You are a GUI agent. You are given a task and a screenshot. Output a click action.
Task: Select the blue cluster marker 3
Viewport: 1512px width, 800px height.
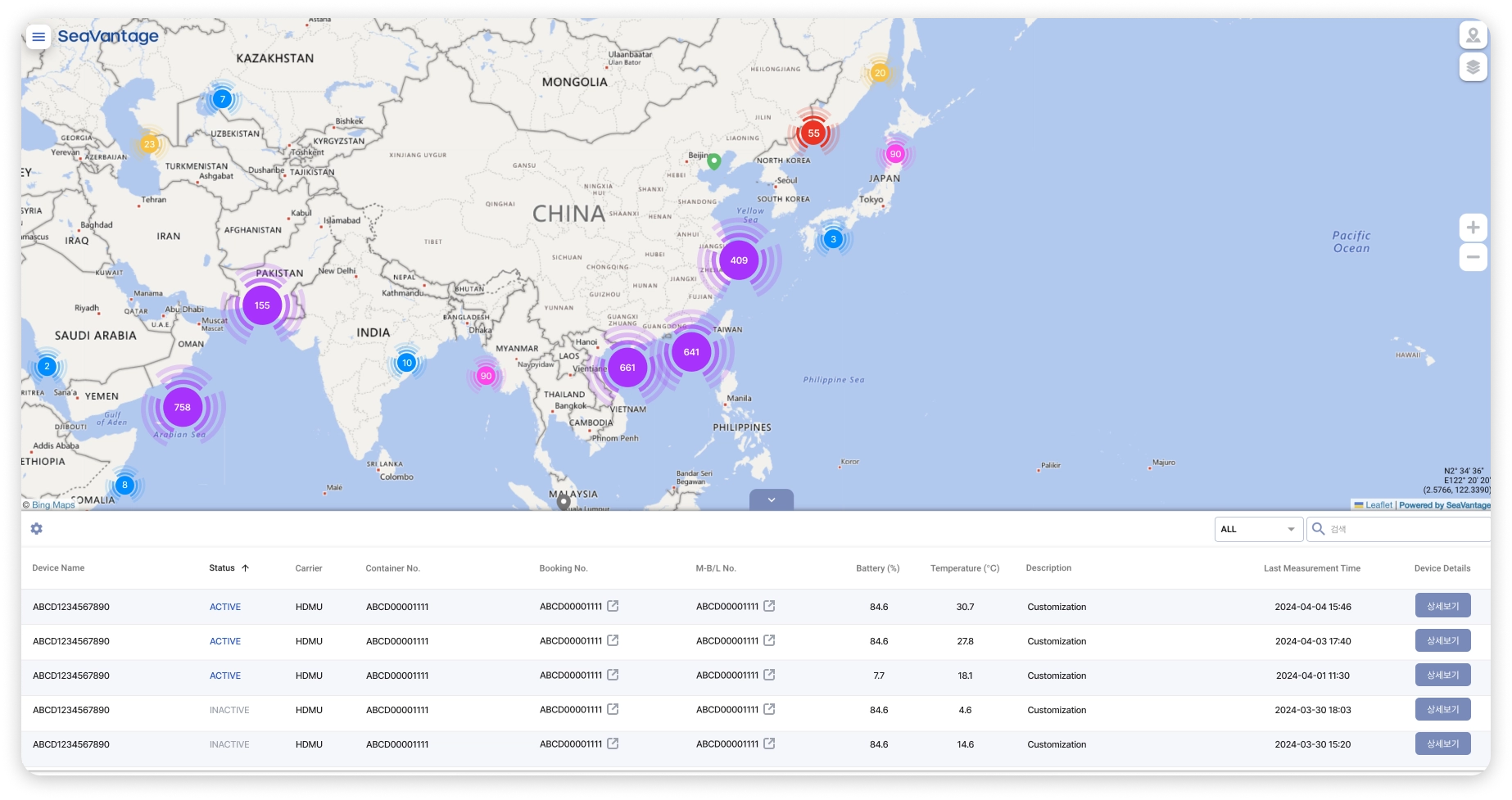(833, 239)
